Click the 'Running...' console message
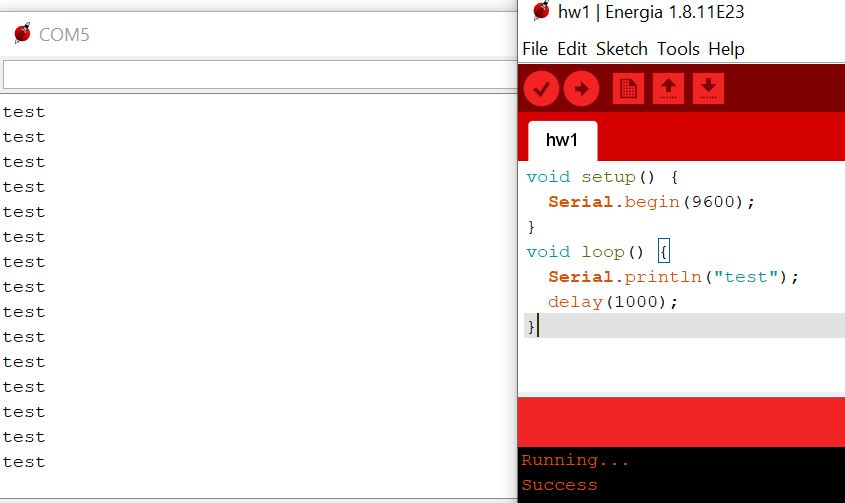Image resolution: width=845 pixels, height=503 pixels. tap(574, 460)
